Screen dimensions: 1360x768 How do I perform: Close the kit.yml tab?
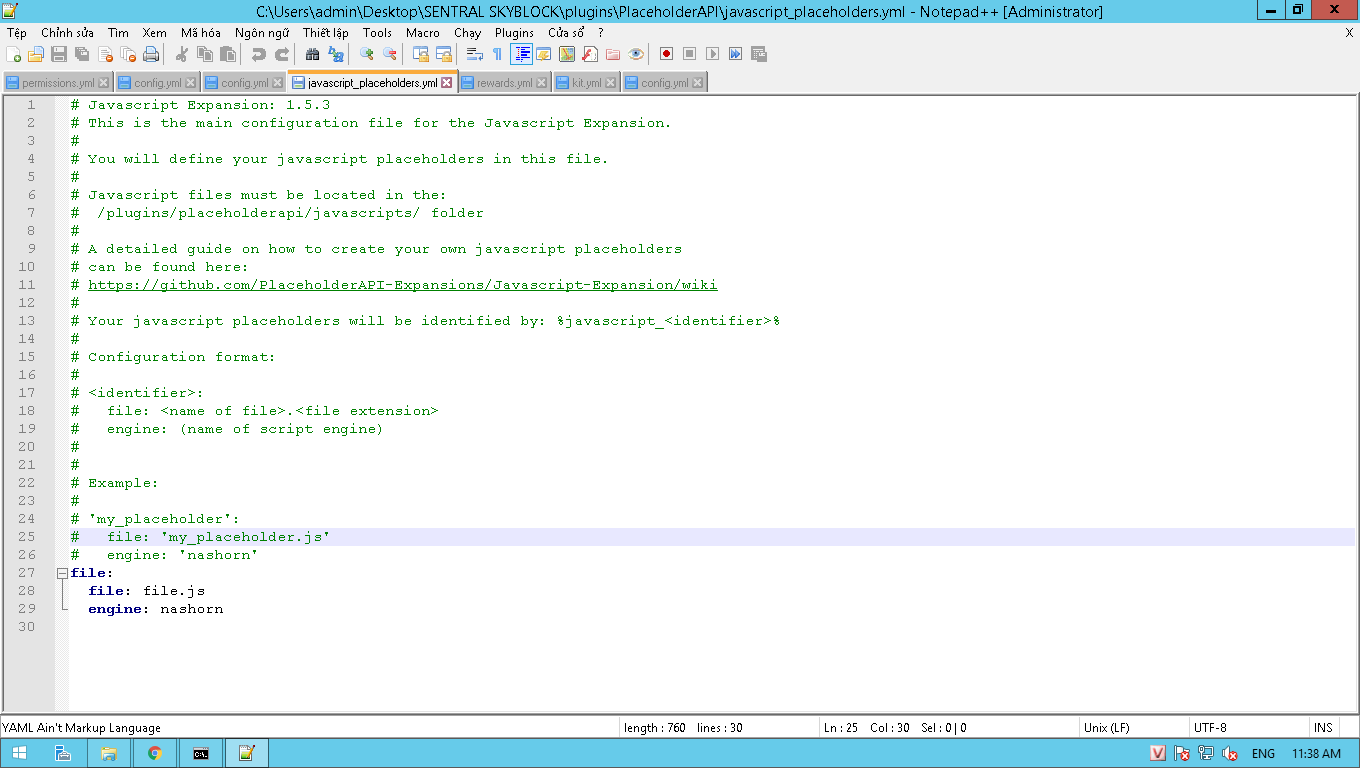click(611, 83)
